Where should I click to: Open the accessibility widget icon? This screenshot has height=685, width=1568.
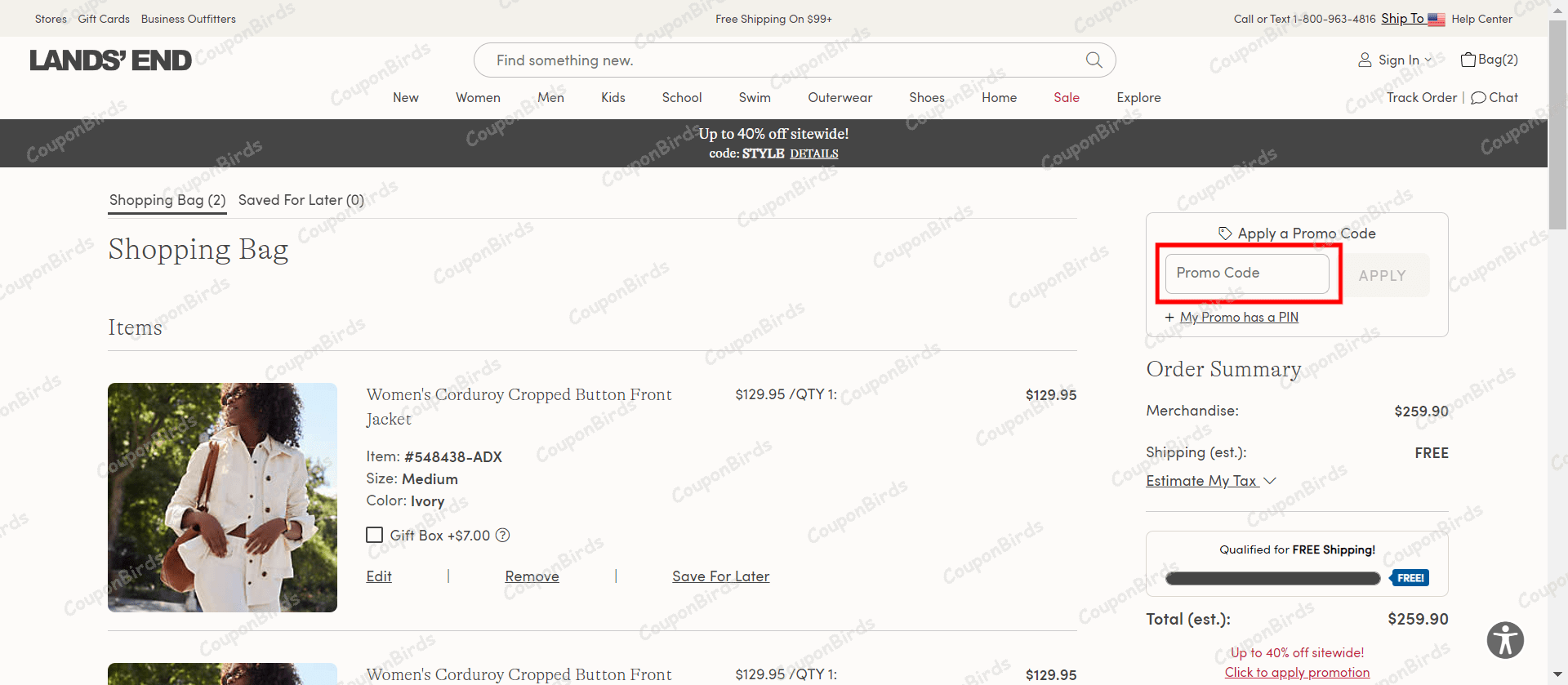[1505, 639]
